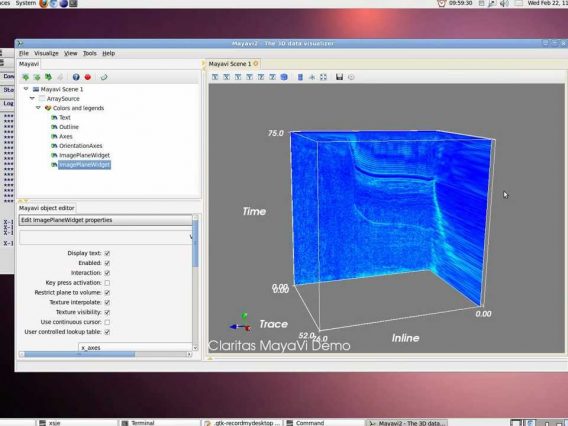
Task: Enable Use continuous cursor
Action: (x=107, y=322)
